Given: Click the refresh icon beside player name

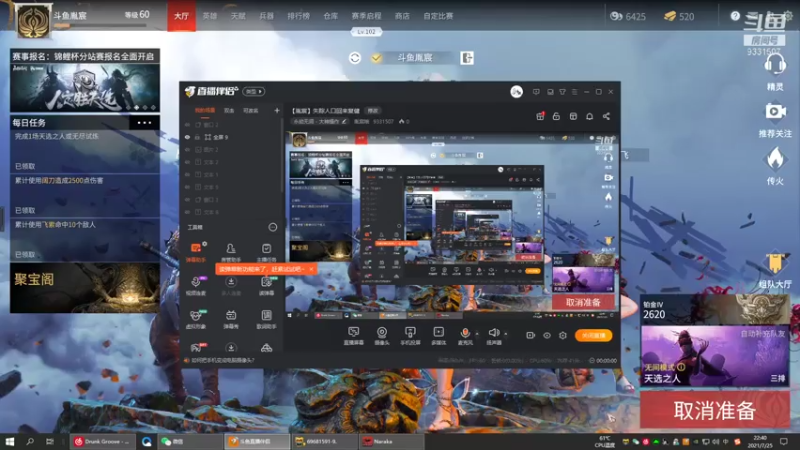Looking at the screenshot, I should (355, 58).
